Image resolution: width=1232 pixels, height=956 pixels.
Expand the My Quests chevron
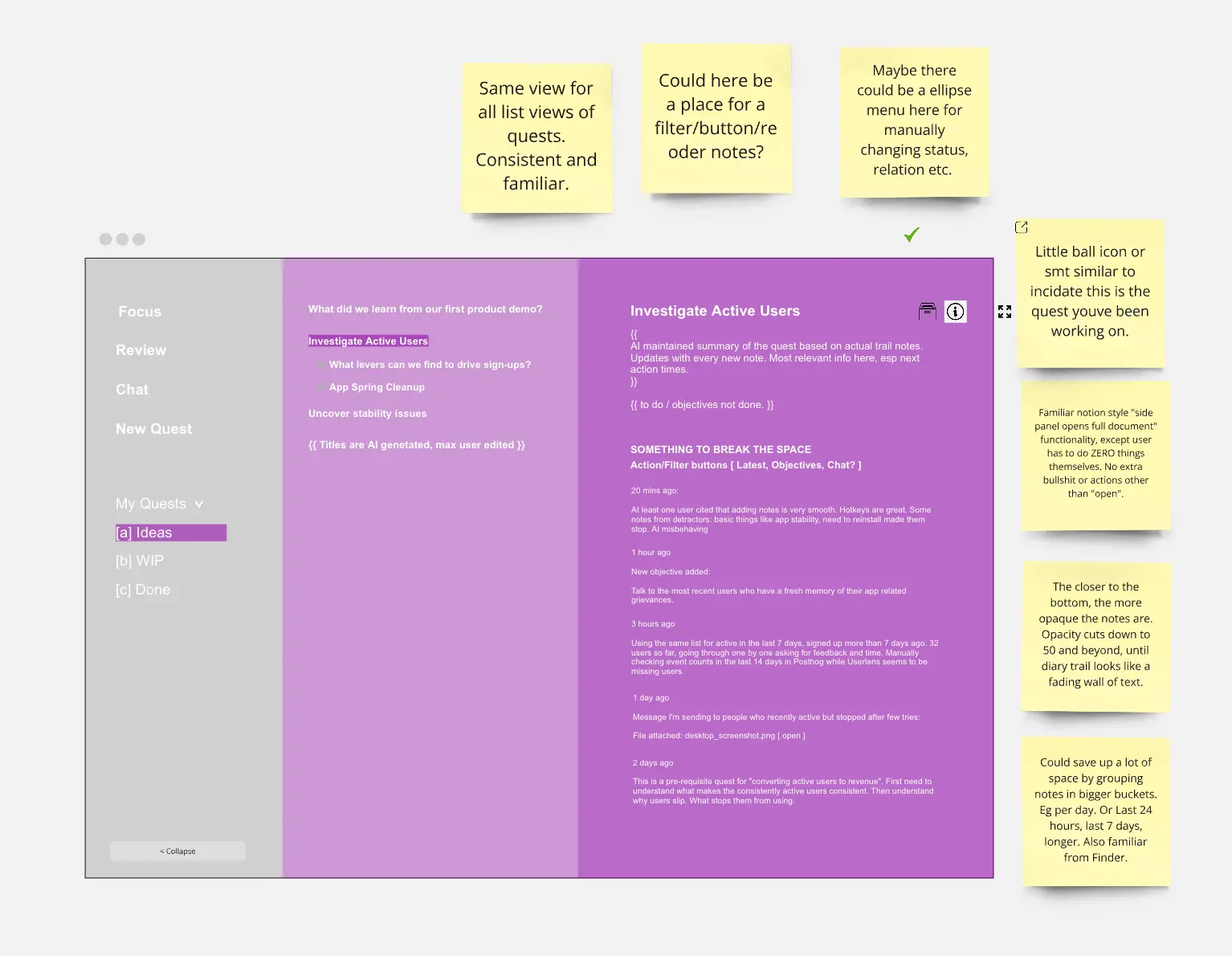click(199, 505)
